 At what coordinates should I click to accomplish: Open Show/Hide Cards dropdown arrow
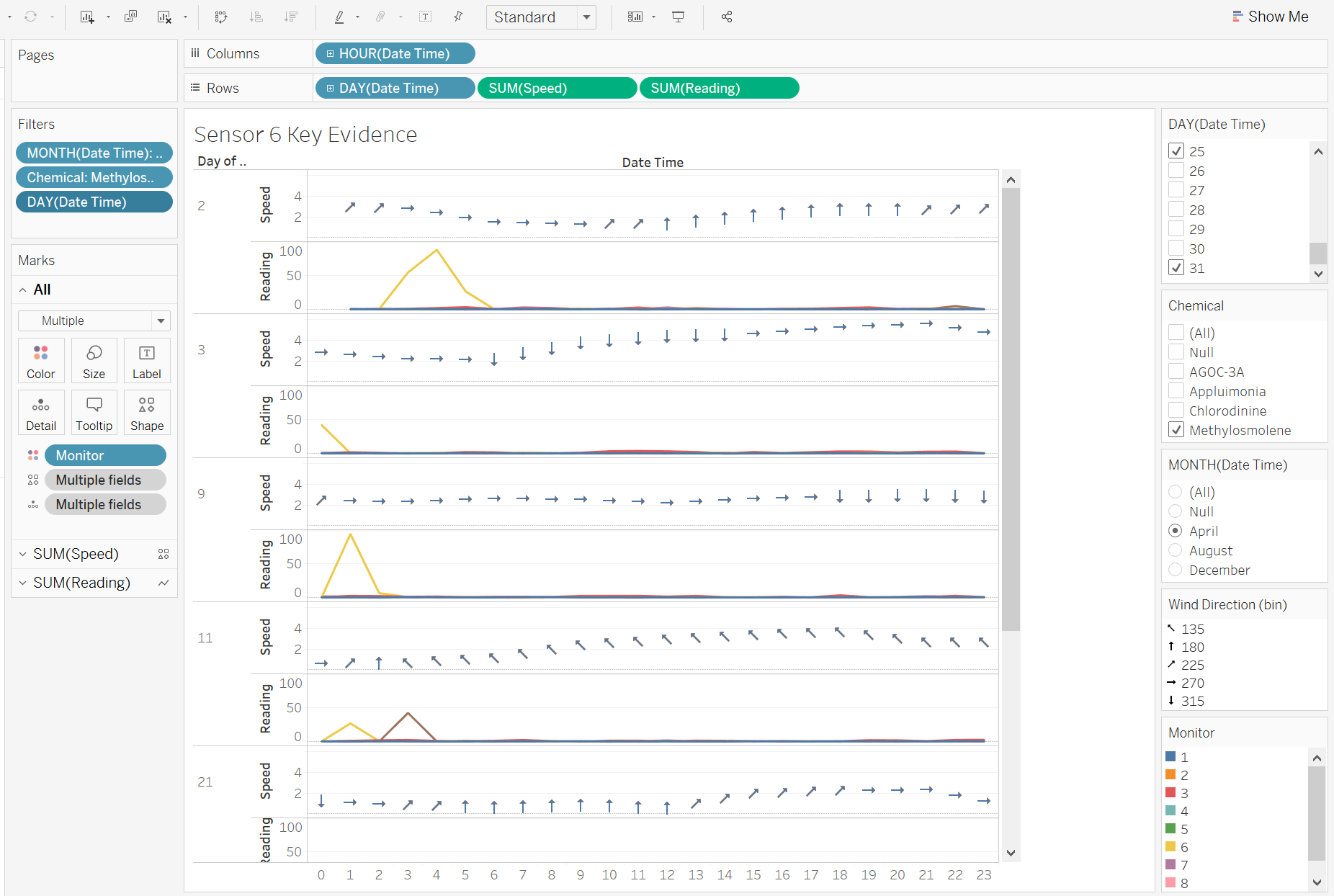coord(653,17)
